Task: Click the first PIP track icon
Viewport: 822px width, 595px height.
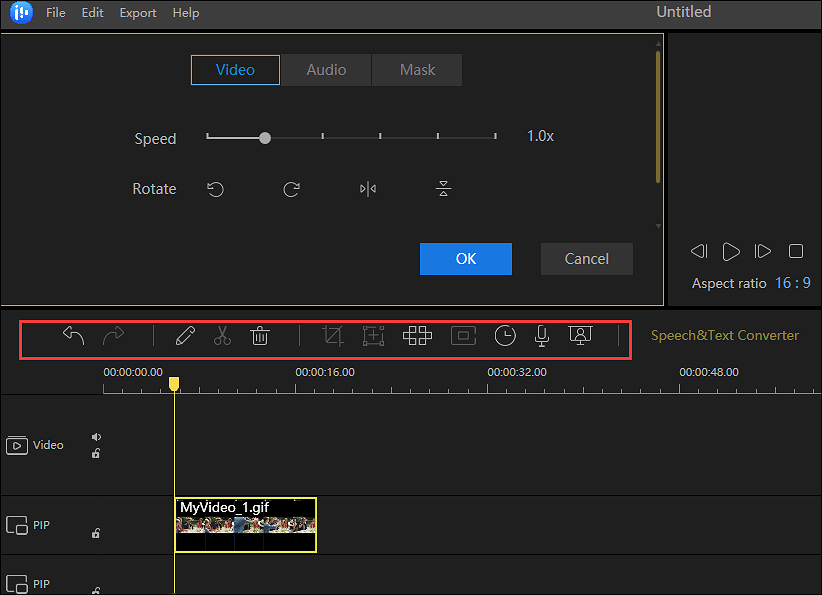Action: click(x=17, y=525)
